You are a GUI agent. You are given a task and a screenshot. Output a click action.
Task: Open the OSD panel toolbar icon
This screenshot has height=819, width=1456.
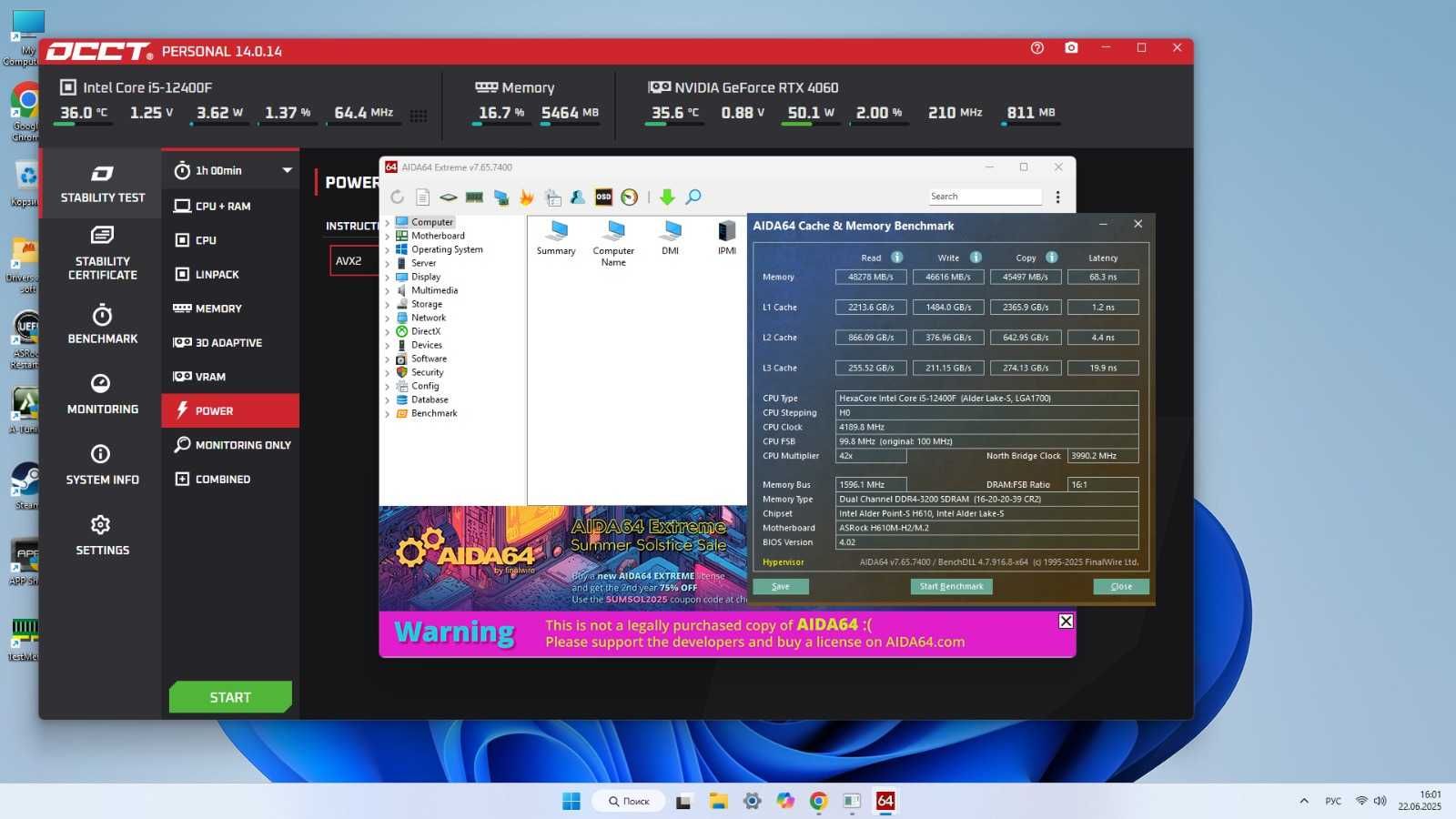point(603,197)
